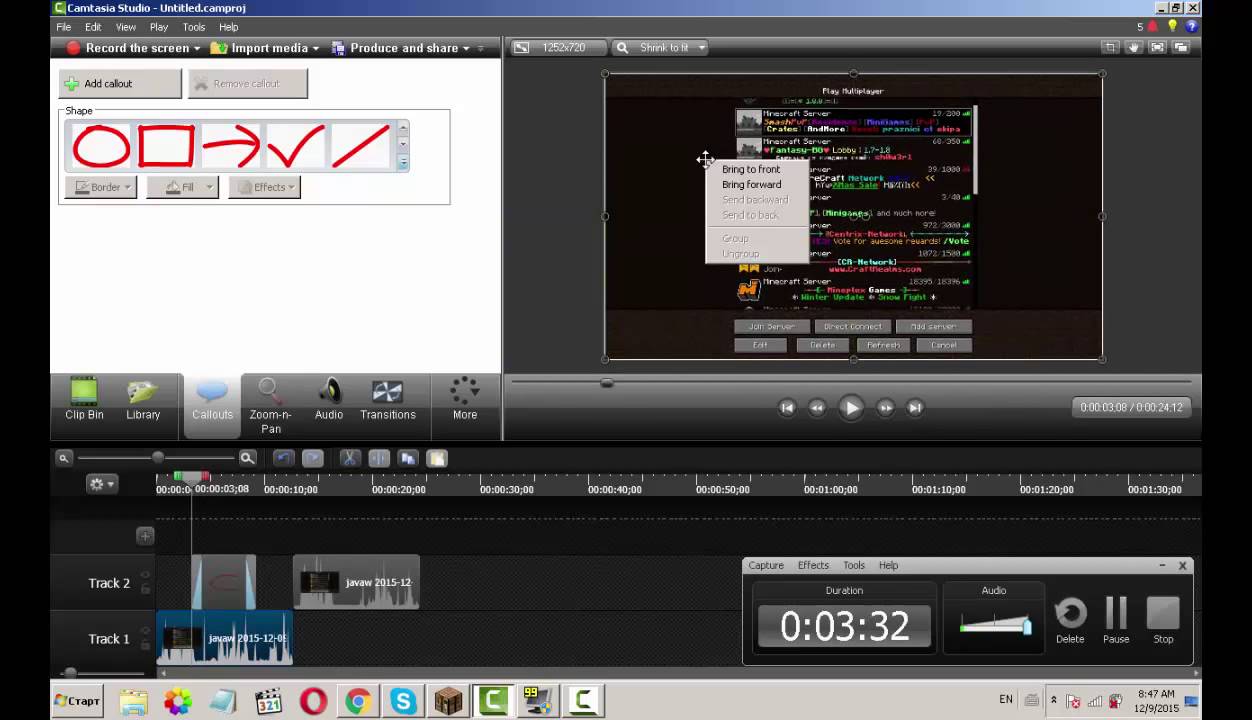Click the Add callout button
The height and width of the screenshot is (720, 1252).
[x=120, y=83]
